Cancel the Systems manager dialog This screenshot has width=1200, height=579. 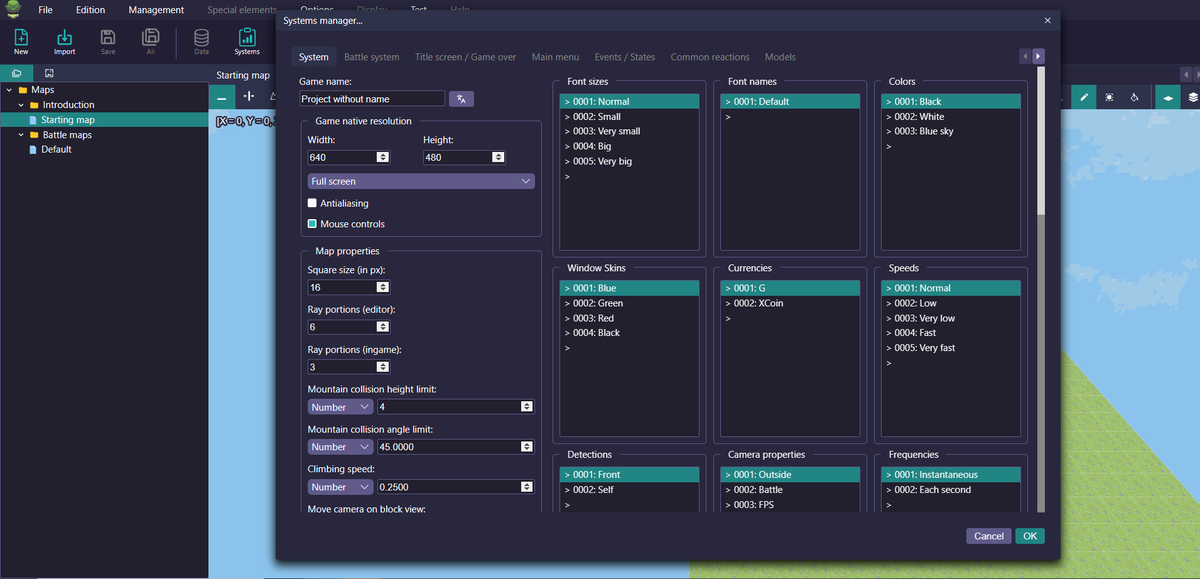coord(988,536)
